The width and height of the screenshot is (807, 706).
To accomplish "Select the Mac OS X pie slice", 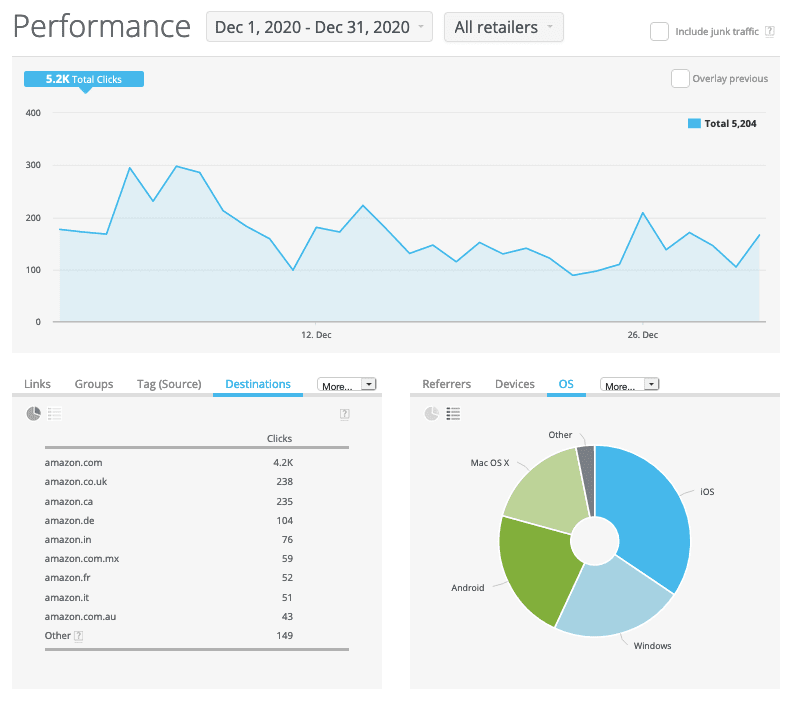I will point(548,491).
